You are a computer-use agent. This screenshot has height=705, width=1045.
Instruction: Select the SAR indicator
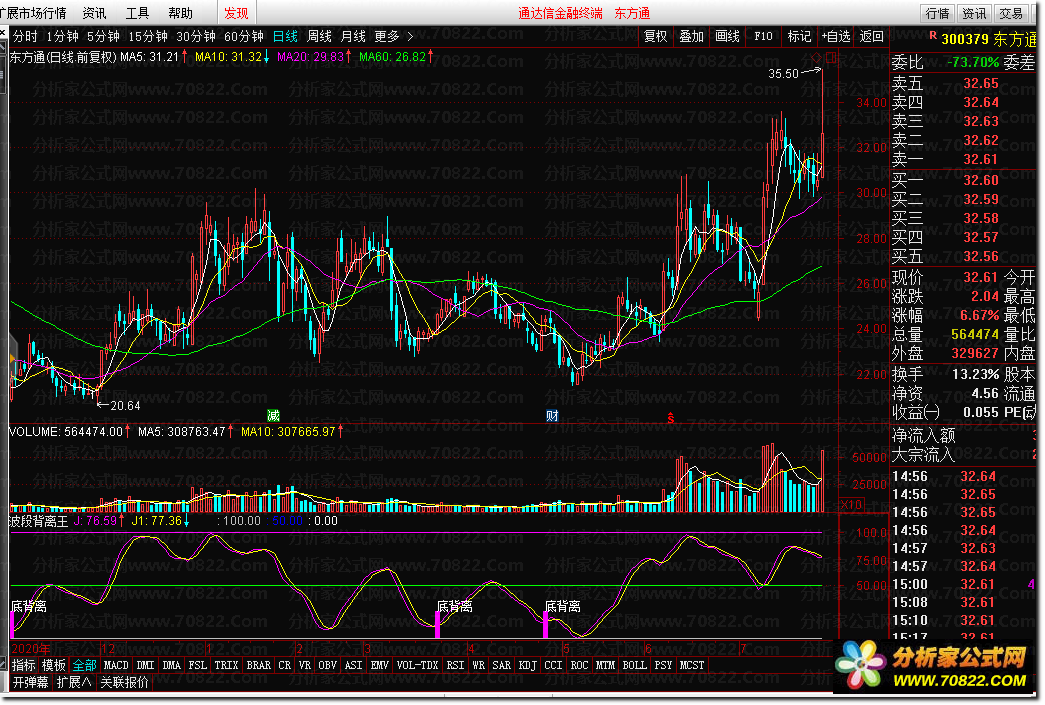(x=501, y=665)
